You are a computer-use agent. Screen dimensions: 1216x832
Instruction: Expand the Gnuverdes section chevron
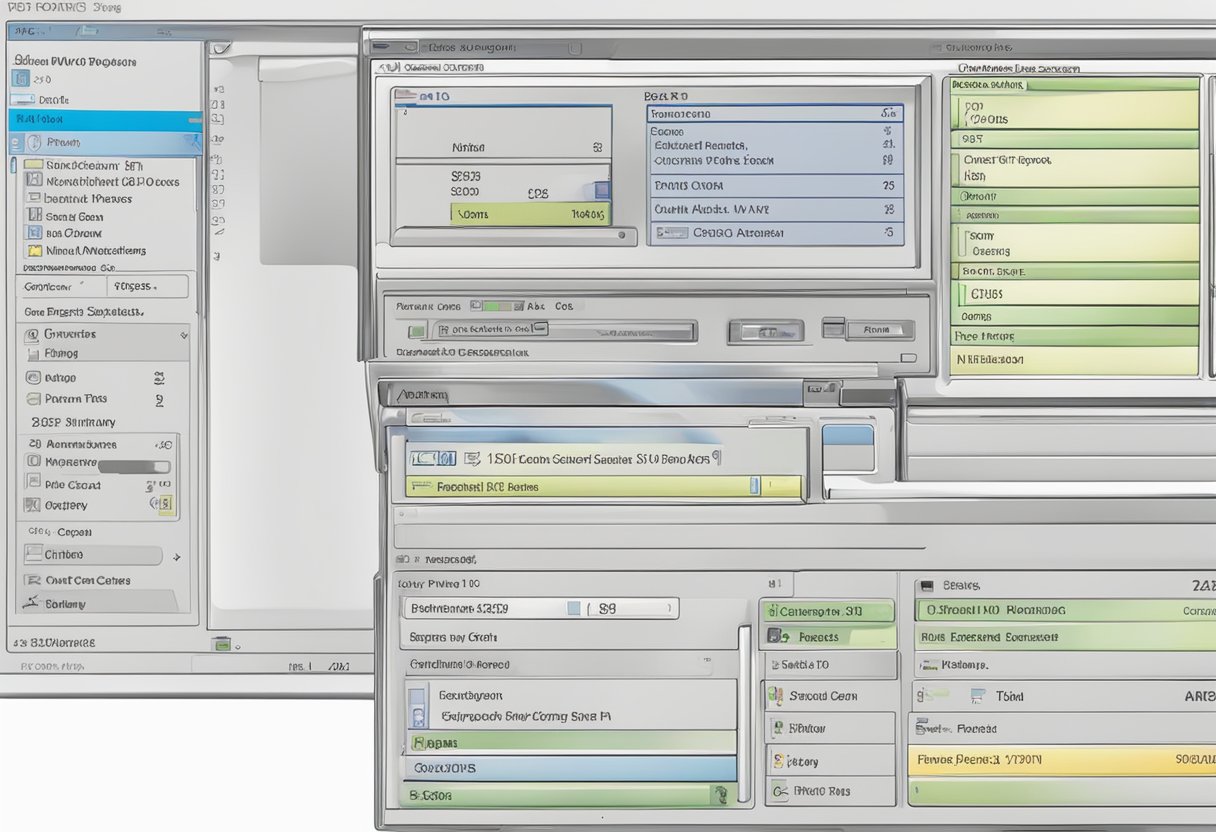coord(183,335)
